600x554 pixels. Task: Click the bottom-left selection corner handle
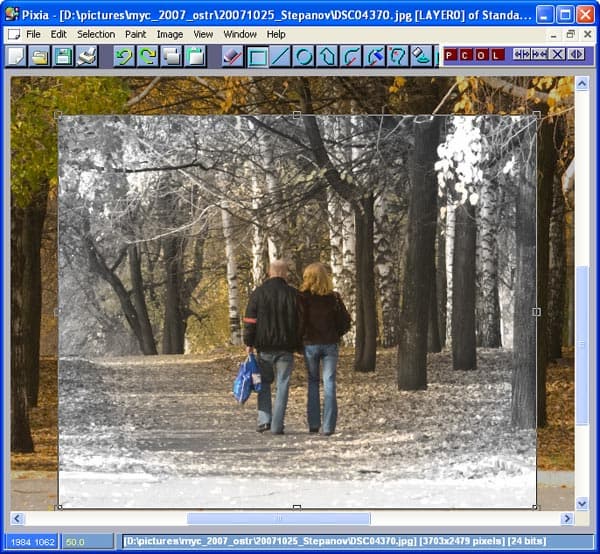point(59,507)
